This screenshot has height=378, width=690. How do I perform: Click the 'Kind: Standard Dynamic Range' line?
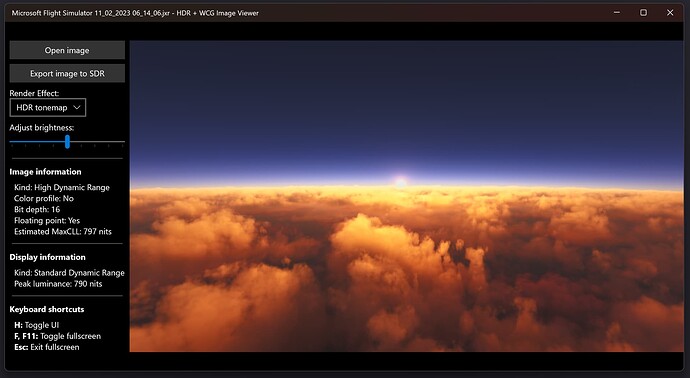69,273
